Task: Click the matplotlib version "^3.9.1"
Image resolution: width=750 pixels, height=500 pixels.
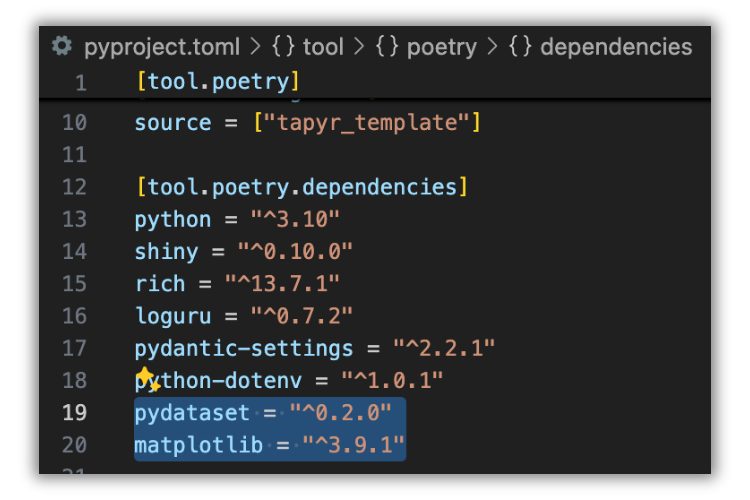Action: 354,444
